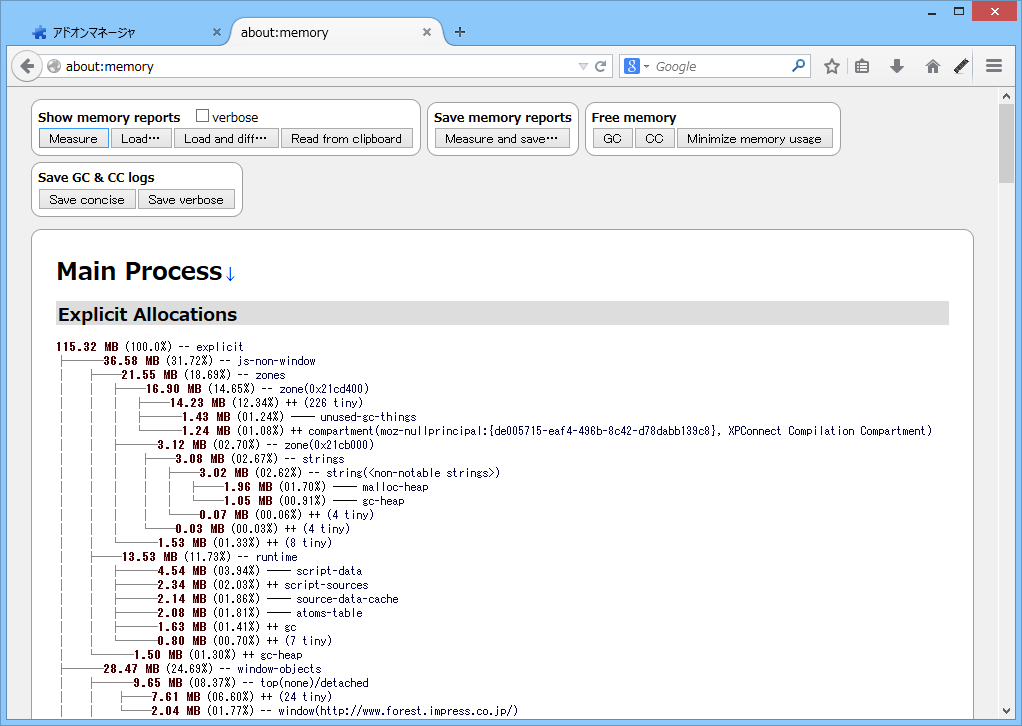Click the page identity globe icon

pyautogui.click(x=54, y=66)
